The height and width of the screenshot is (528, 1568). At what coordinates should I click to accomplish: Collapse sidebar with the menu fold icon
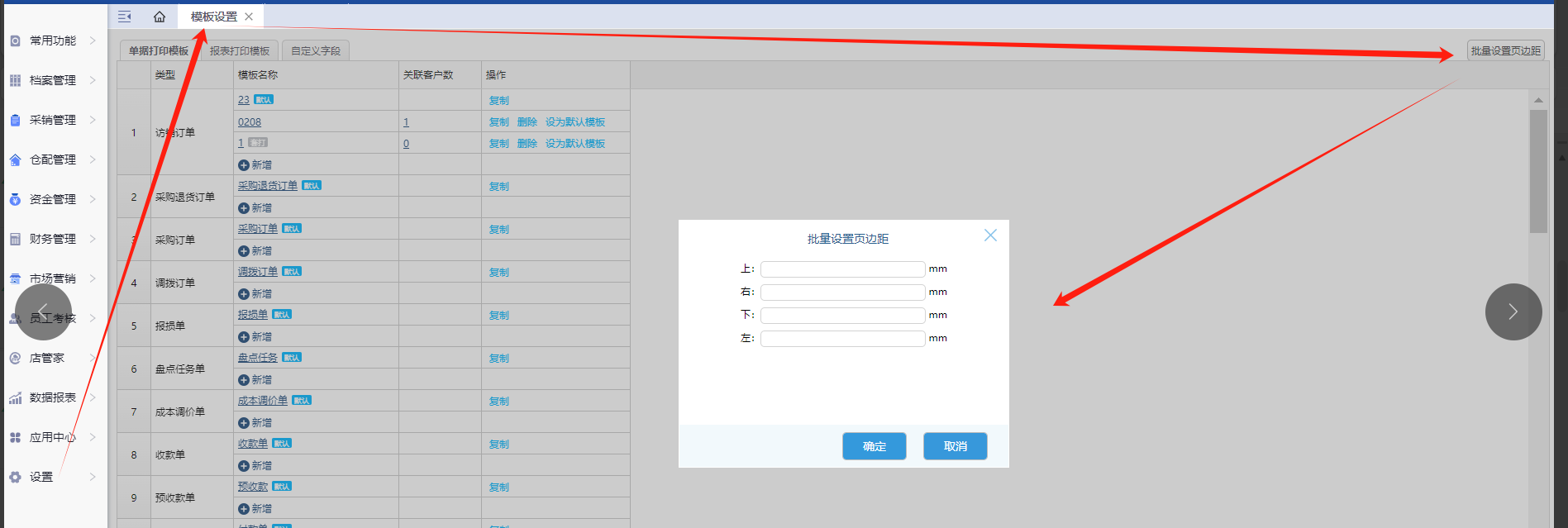point(125,17)
